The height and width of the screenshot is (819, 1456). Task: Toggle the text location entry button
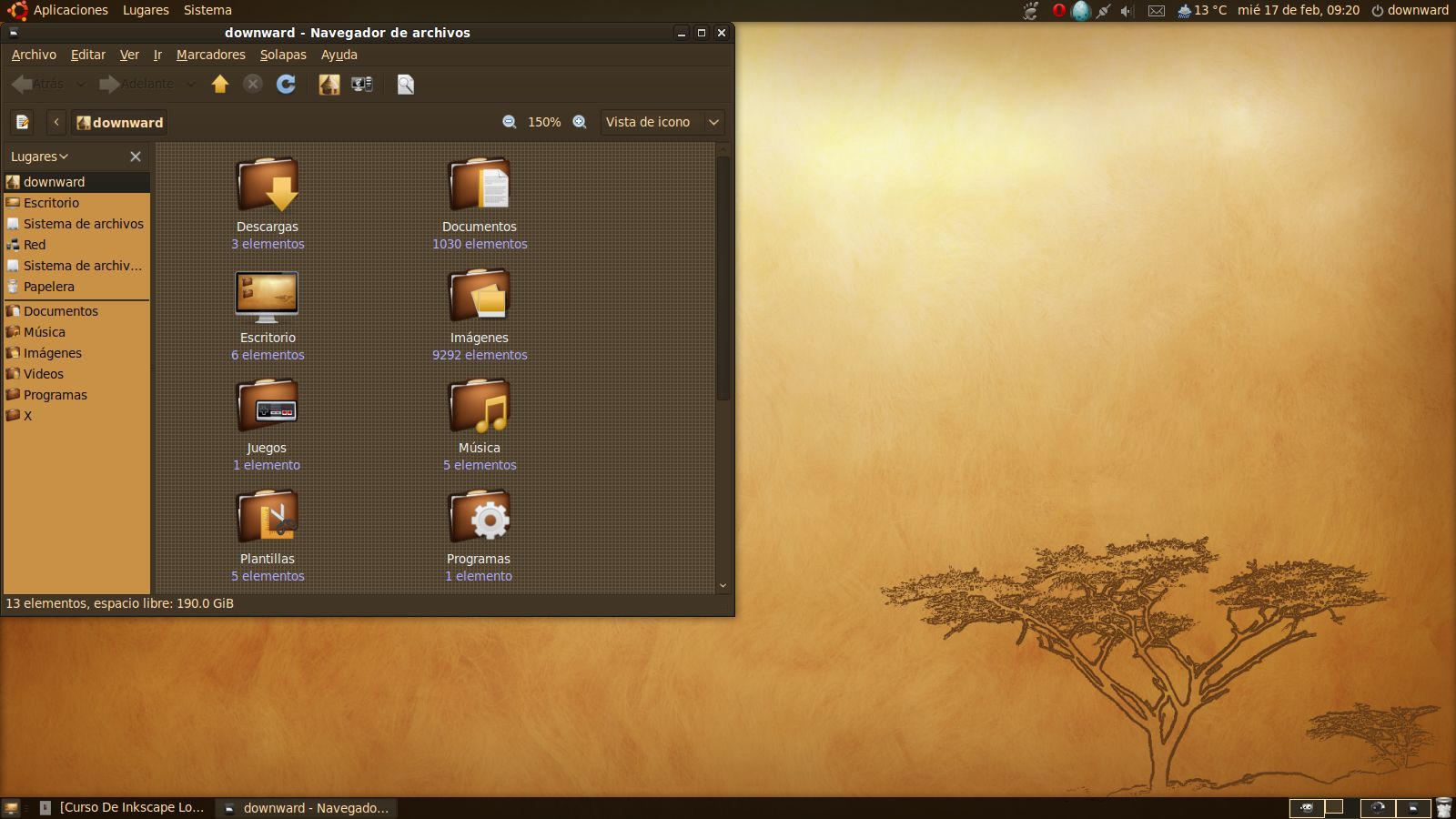(x=22, y=122)
